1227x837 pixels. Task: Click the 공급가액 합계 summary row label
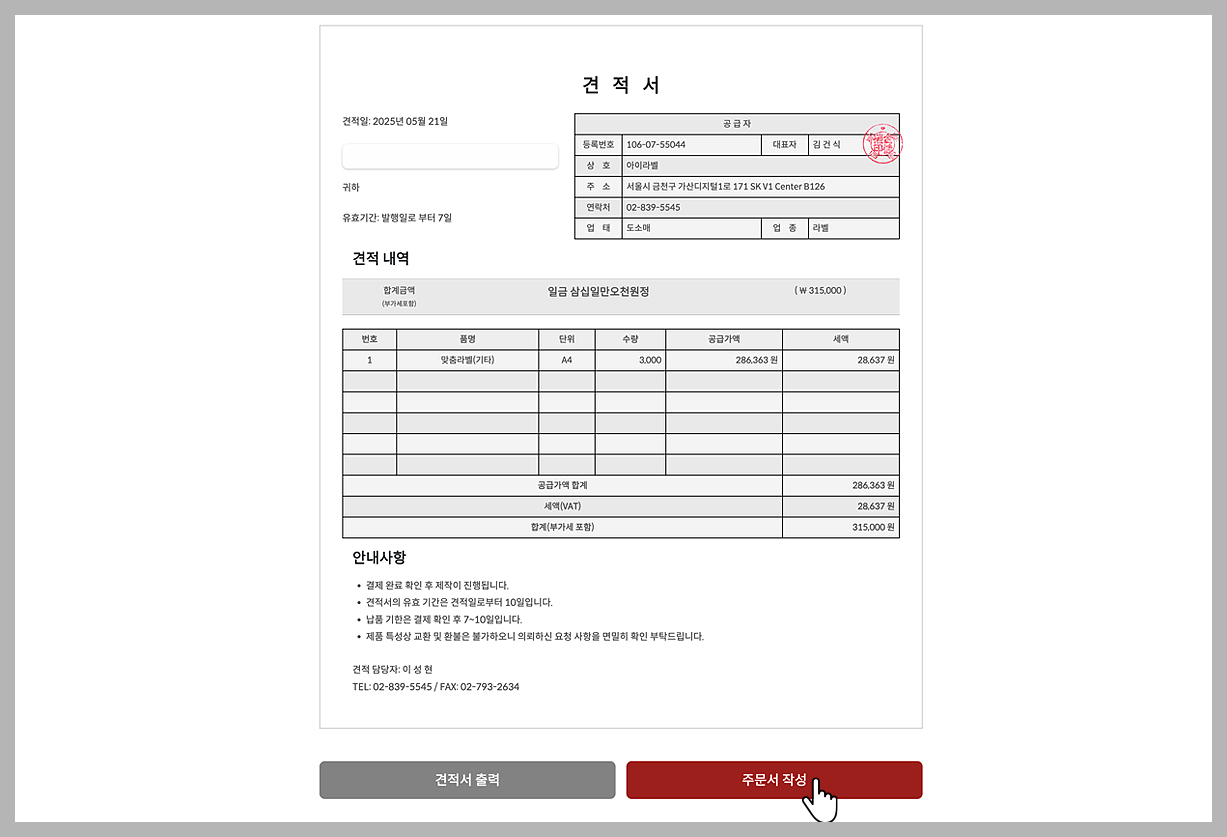click(x=562, y=485)
